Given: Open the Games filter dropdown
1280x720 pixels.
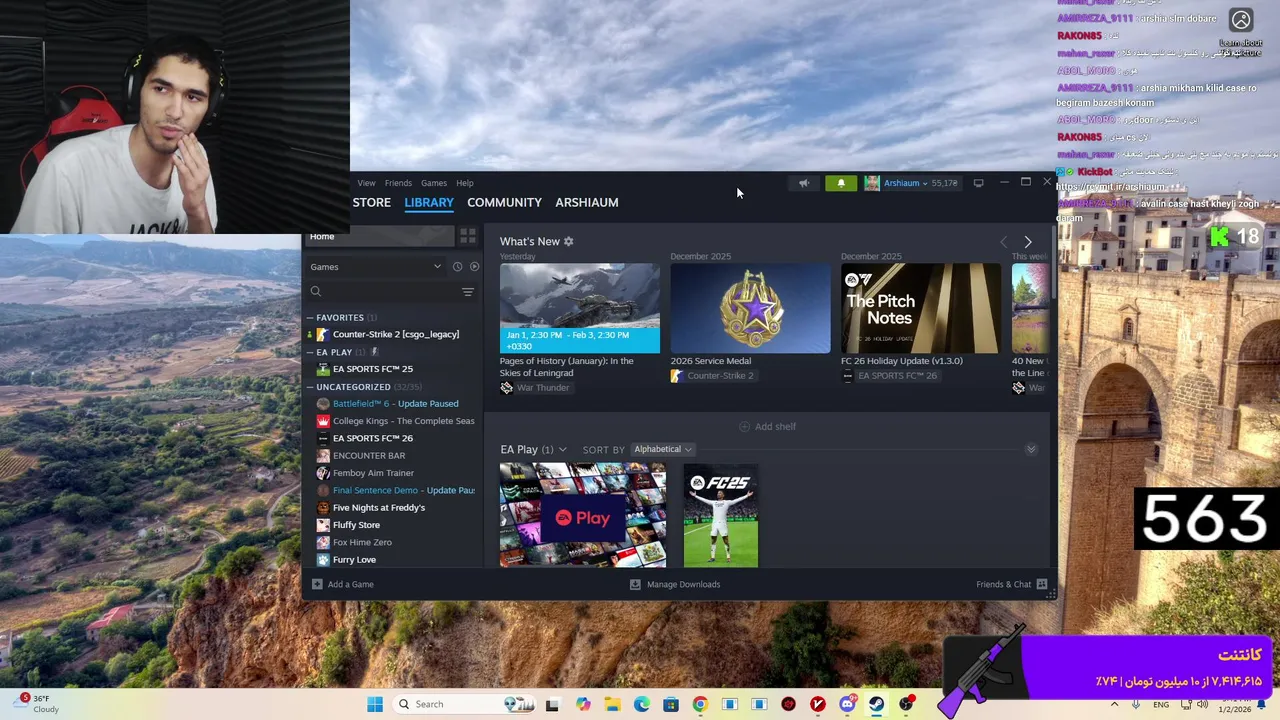Looking at the screenshot, I should (x=376, y=267).
